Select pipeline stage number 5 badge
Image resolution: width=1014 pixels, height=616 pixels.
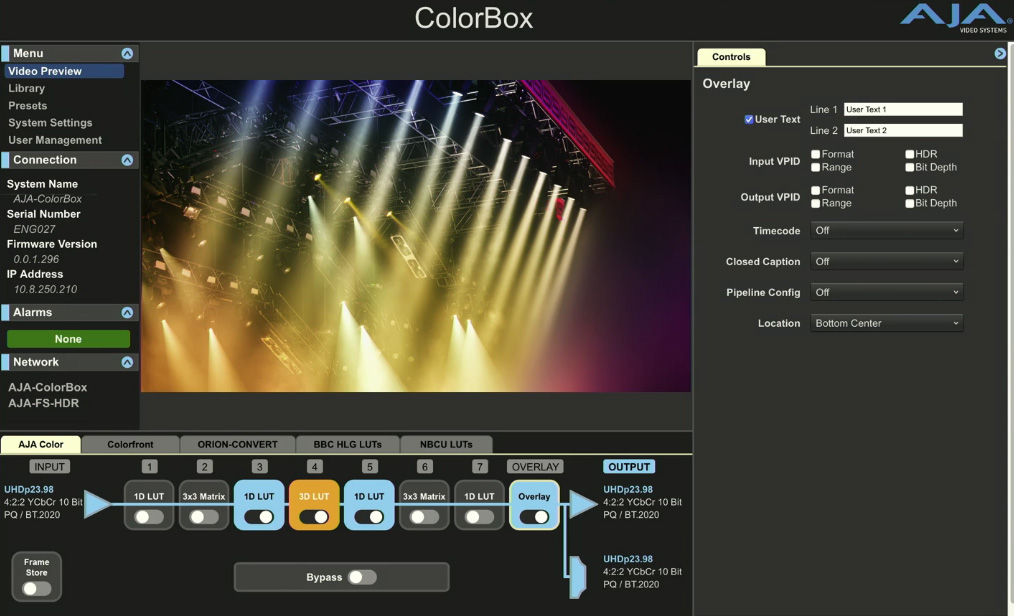coord(369,467)
